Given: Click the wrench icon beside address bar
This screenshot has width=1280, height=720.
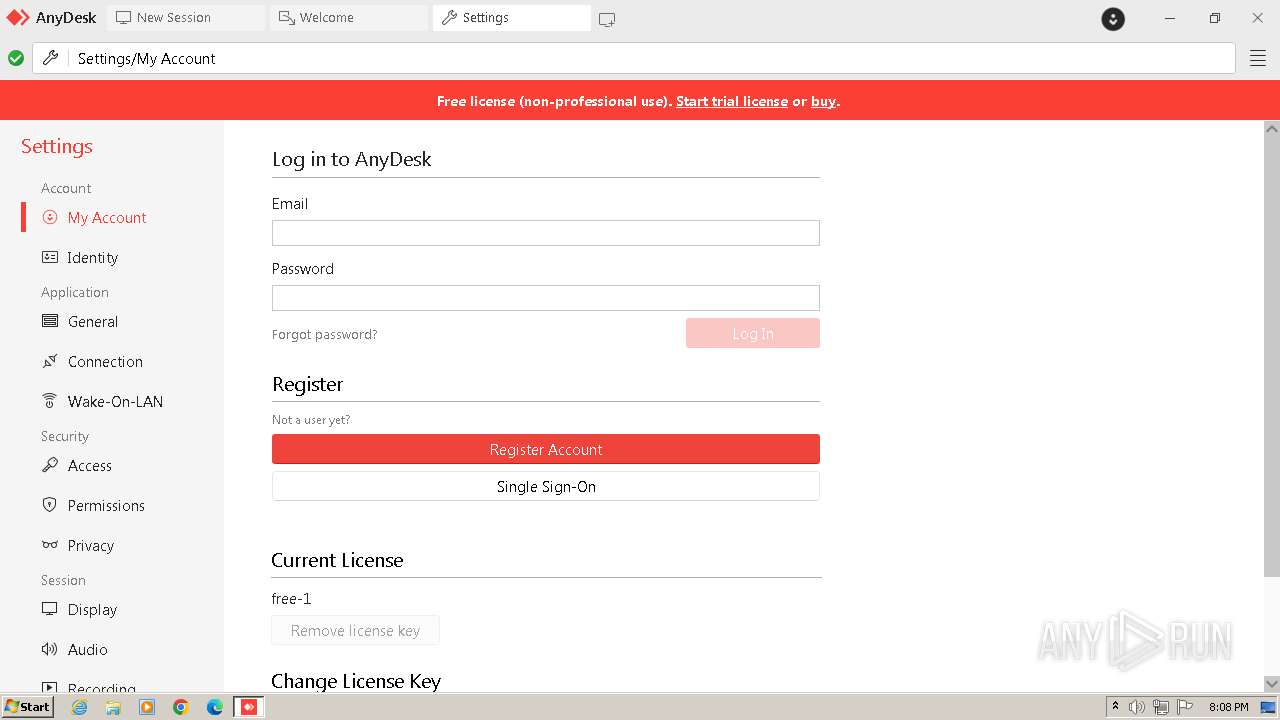Looking at the screenshot, I should 50,58.
